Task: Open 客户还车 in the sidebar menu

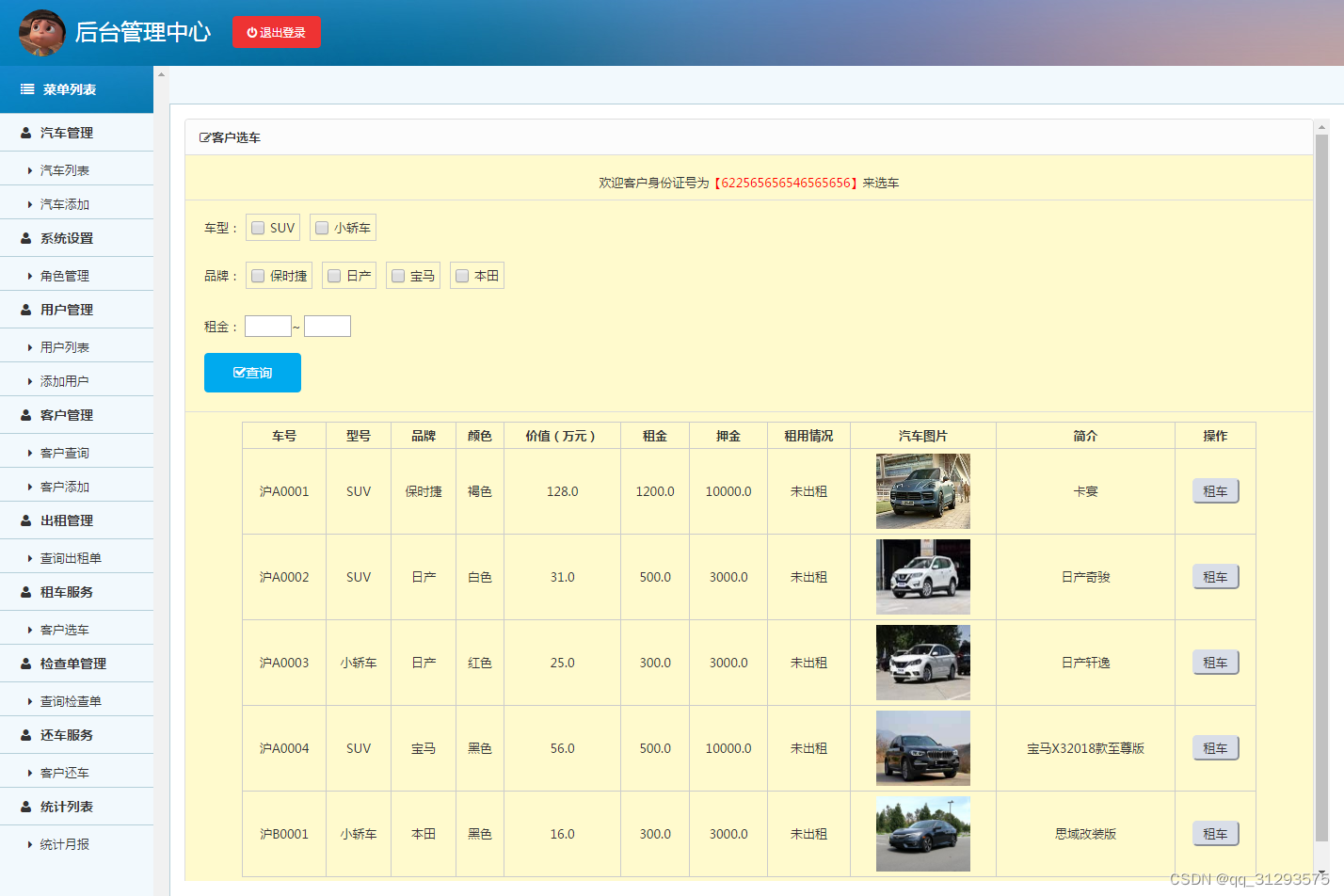Action: coord(64,773)
